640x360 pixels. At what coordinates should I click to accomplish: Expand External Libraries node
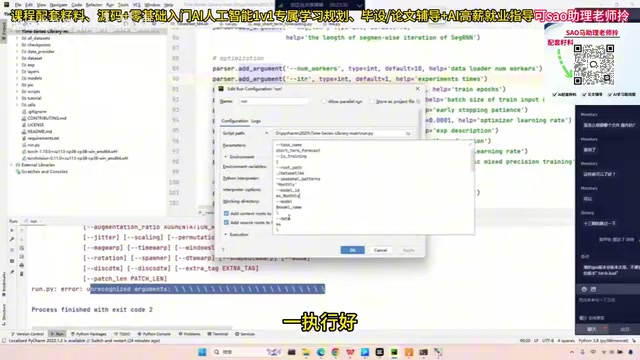tap(11, 165)
